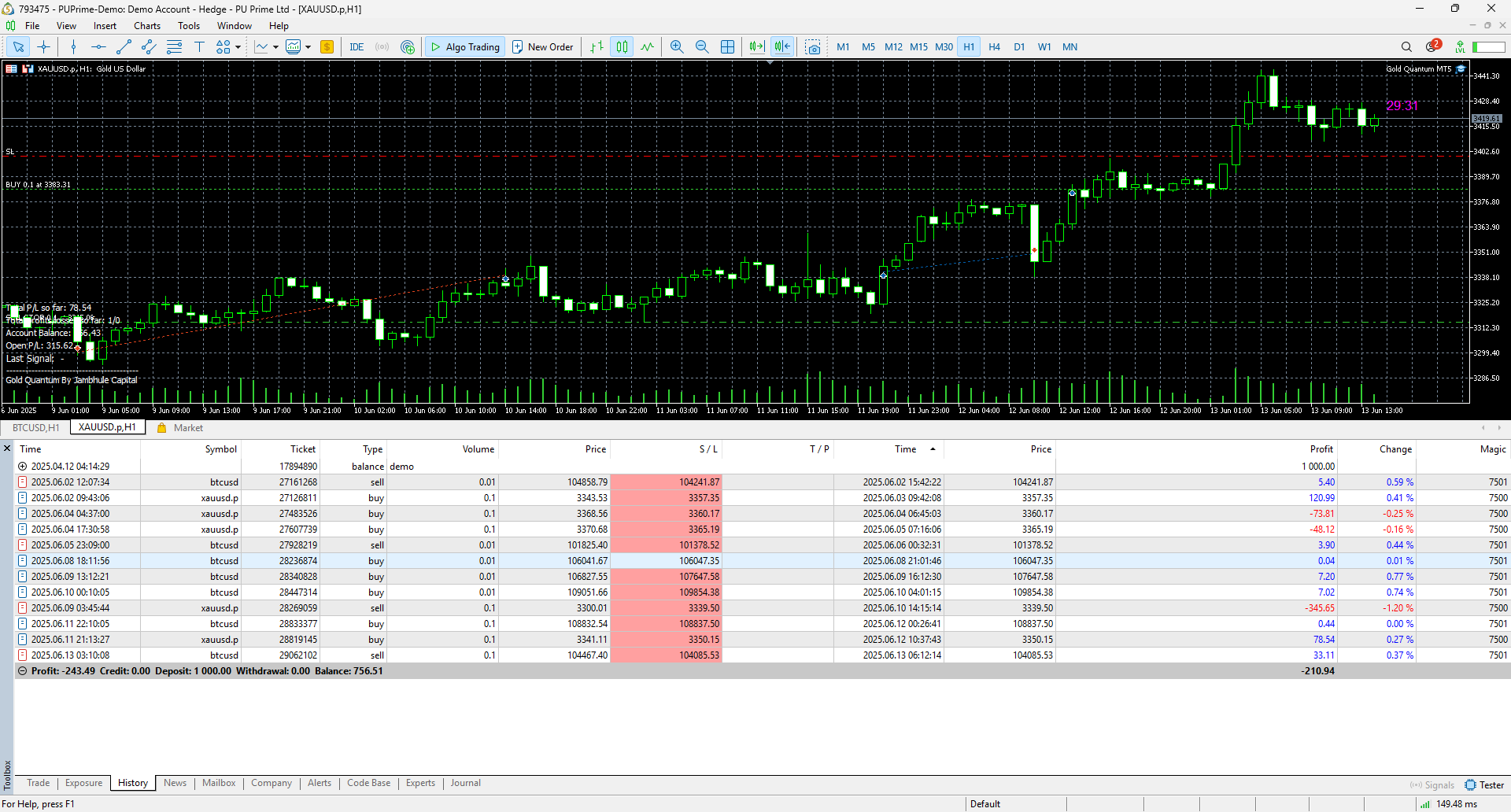Viewport: 1511px width, 812px height.
Task: Expand the templates dropdown arrow
Action: [308, 47]
